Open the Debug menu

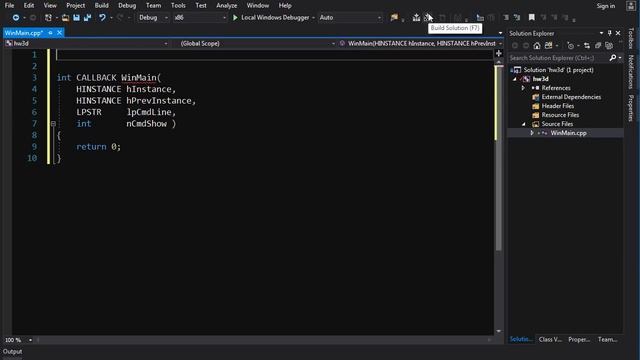coord(127,6)
